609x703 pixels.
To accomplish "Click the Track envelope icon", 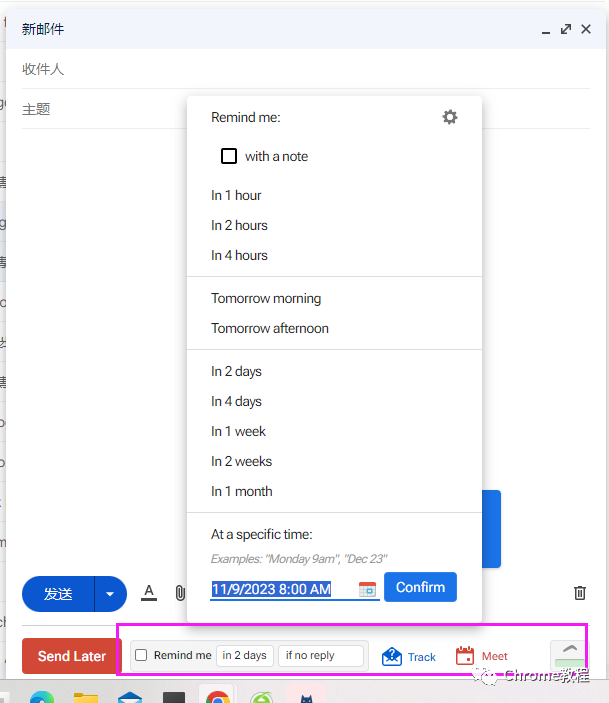I will tap(392, 656).
